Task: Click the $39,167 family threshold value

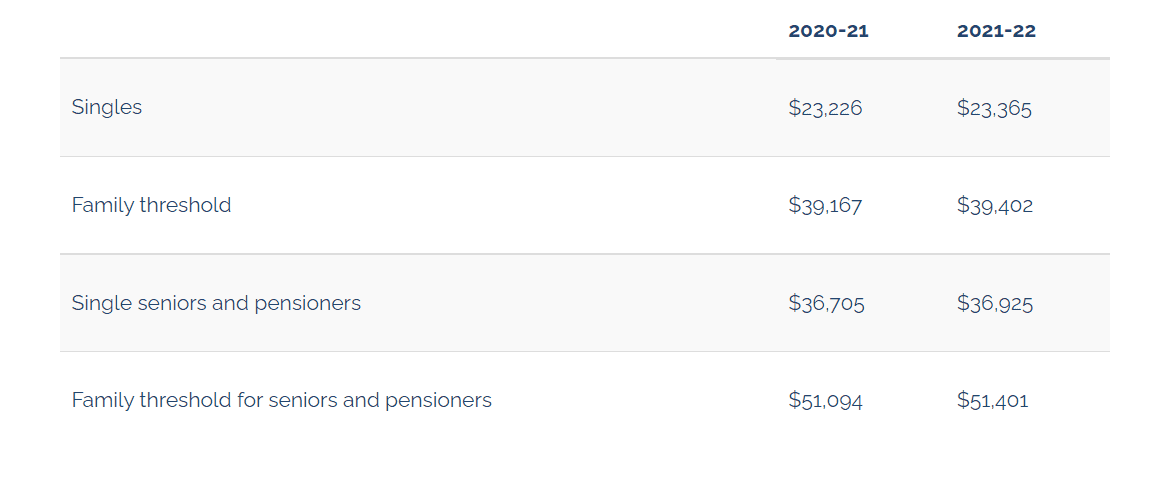Action: 825,205
